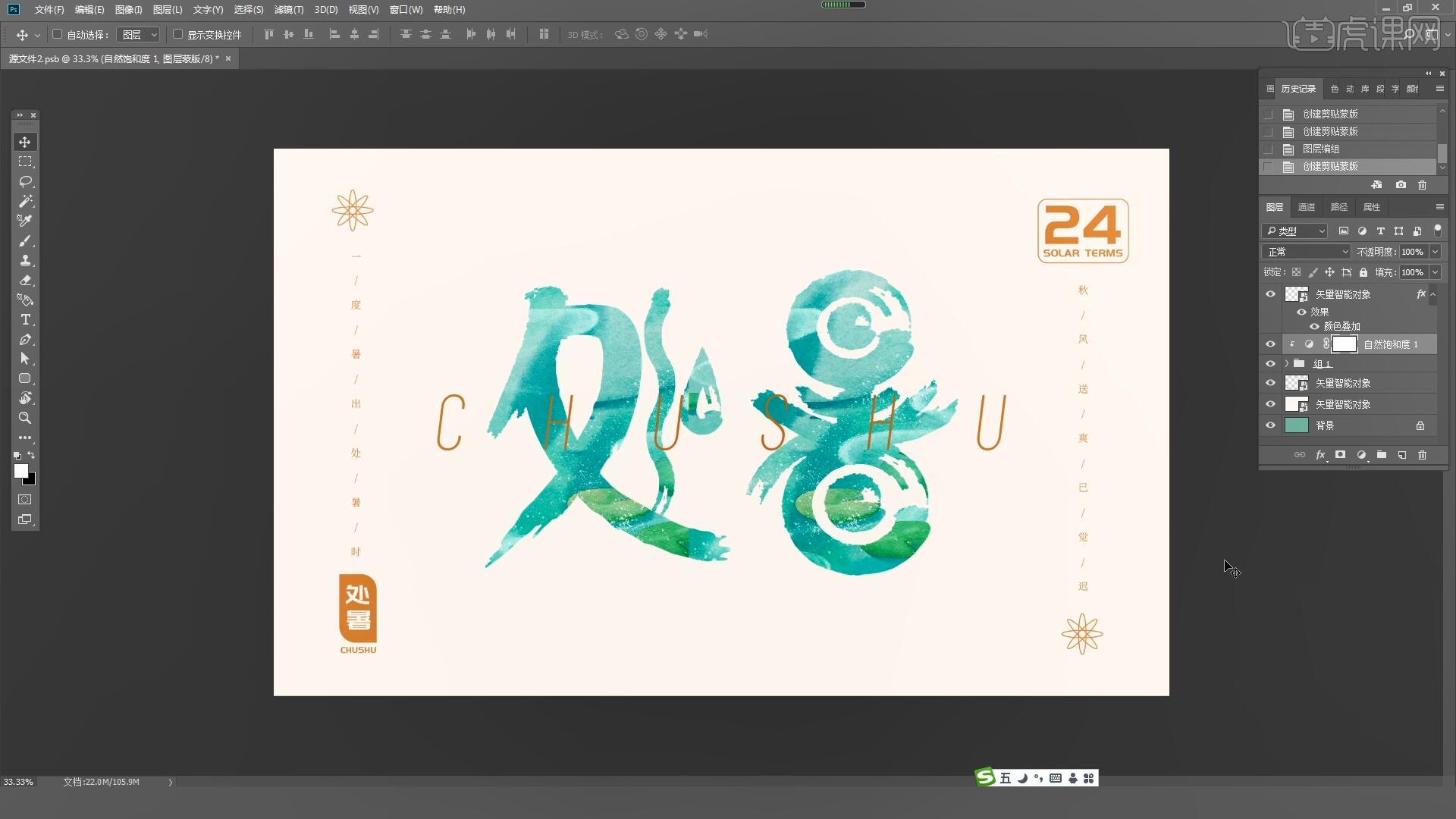Click add layer style fx icon
Viewport: 1456px width, 819px height.
click(1320, 455)
